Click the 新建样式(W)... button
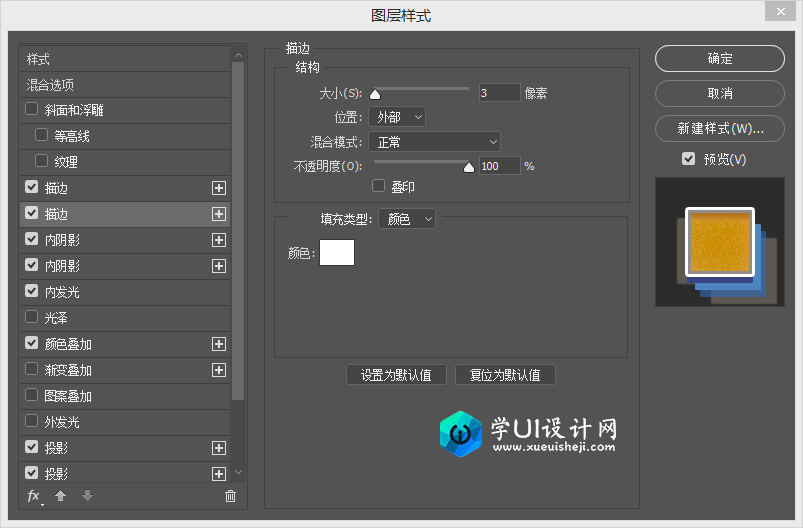803x528 pixels. [720, 128]
